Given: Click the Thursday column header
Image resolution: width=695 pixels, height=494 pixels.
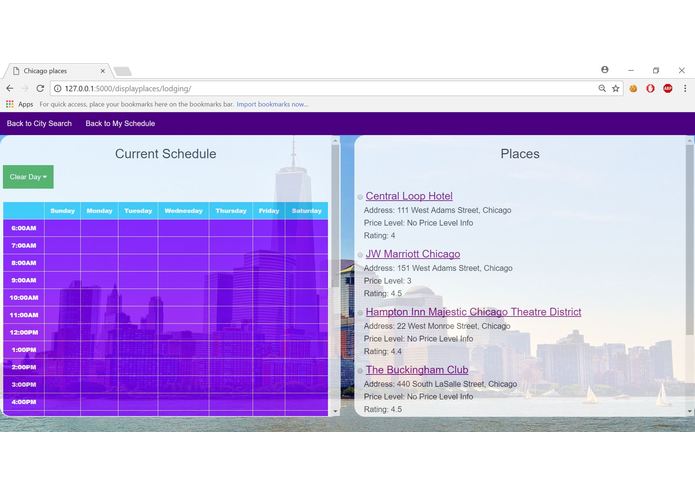Looking at the screenshot, I should click(x=231, y=211).
